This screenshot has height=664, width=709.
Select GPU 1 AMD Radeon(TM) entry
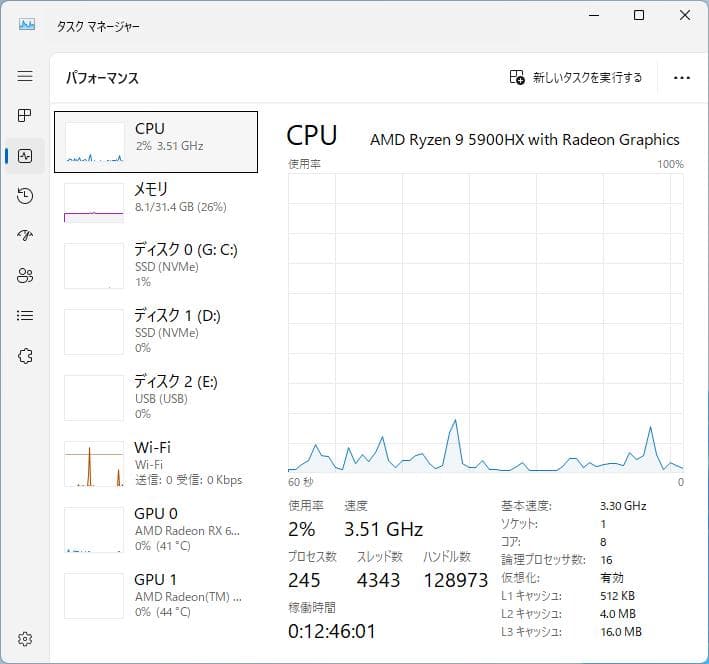click(156, 595)
